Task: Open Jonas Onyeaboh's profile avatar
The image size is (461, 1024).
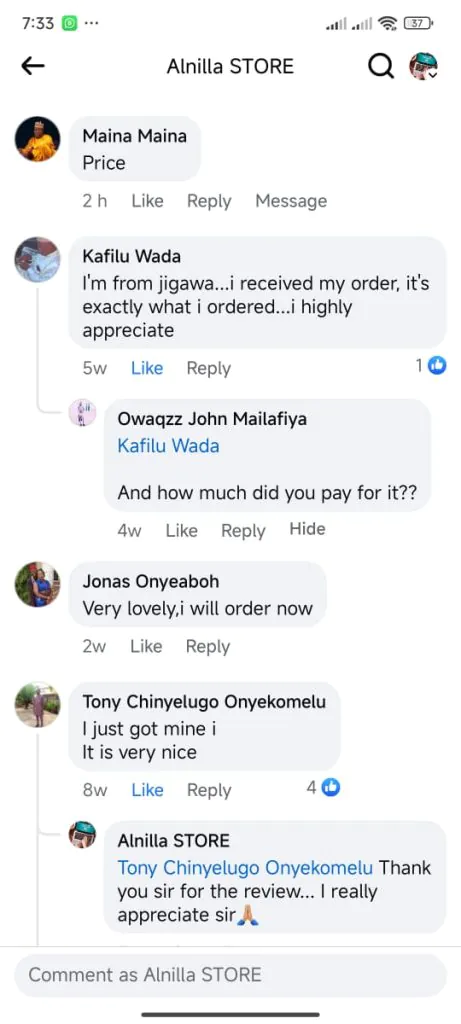Action: [37, 584]
